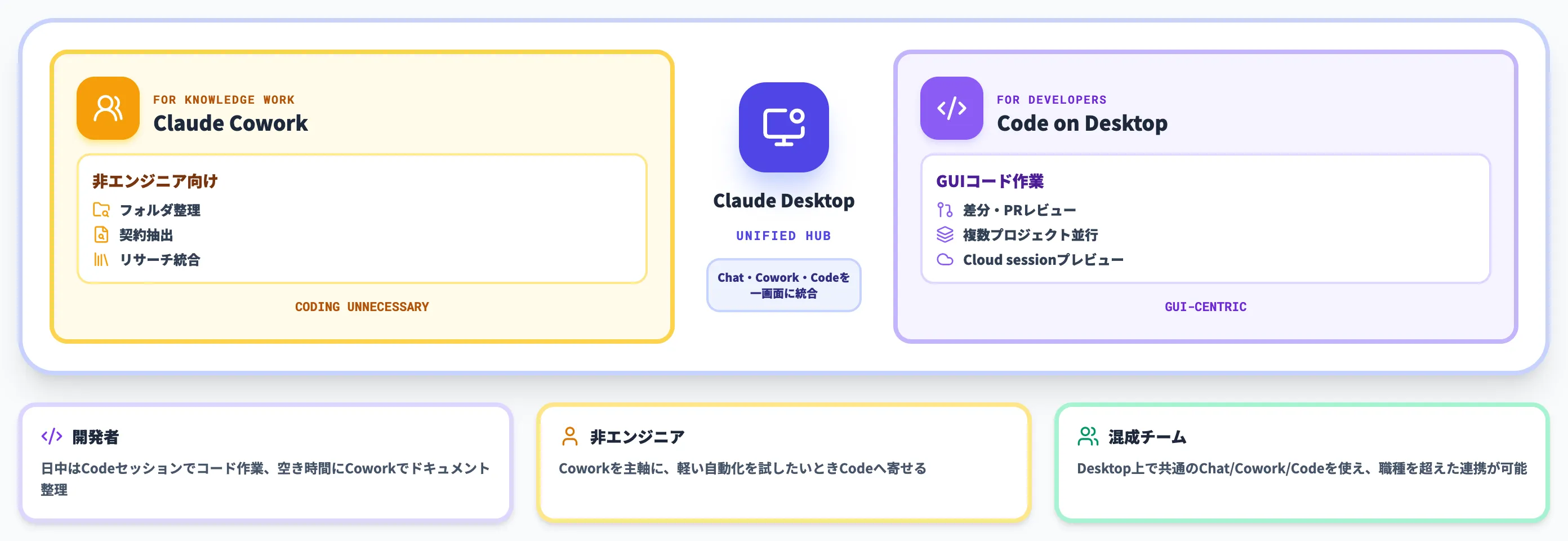Click the person icon beside 非エンジニア
The width and height of the screenshot is (1568, 541).
point(570,436)
